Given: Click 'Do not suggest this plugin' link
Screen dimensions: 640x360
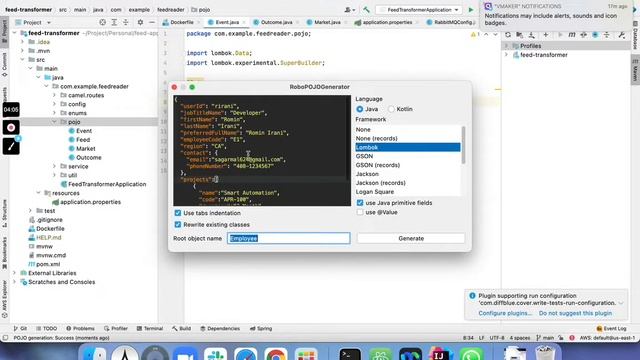Looking at the screenshot, I should point(575,313).
